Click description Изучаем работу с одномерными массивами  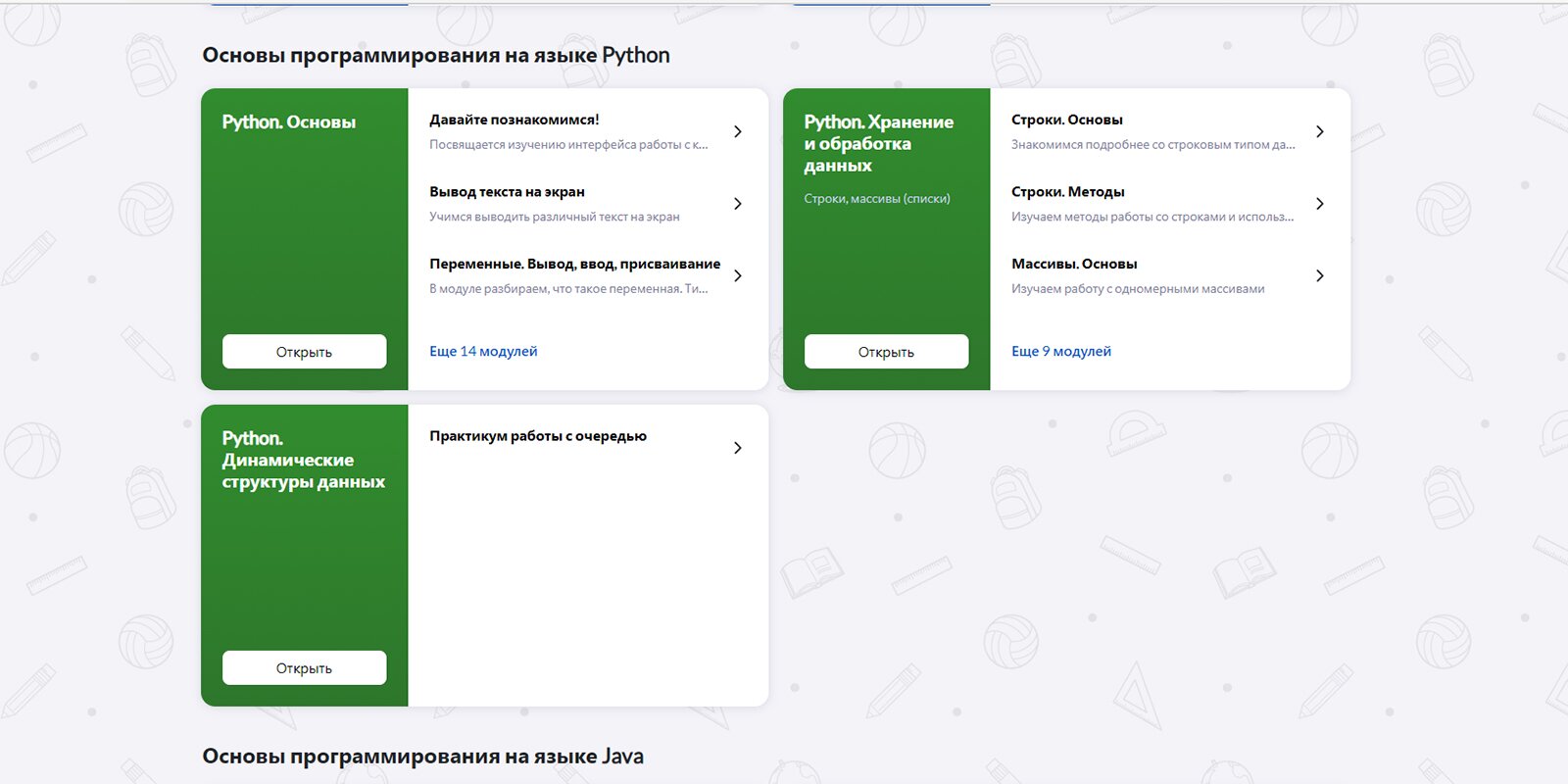[1138, 289]
